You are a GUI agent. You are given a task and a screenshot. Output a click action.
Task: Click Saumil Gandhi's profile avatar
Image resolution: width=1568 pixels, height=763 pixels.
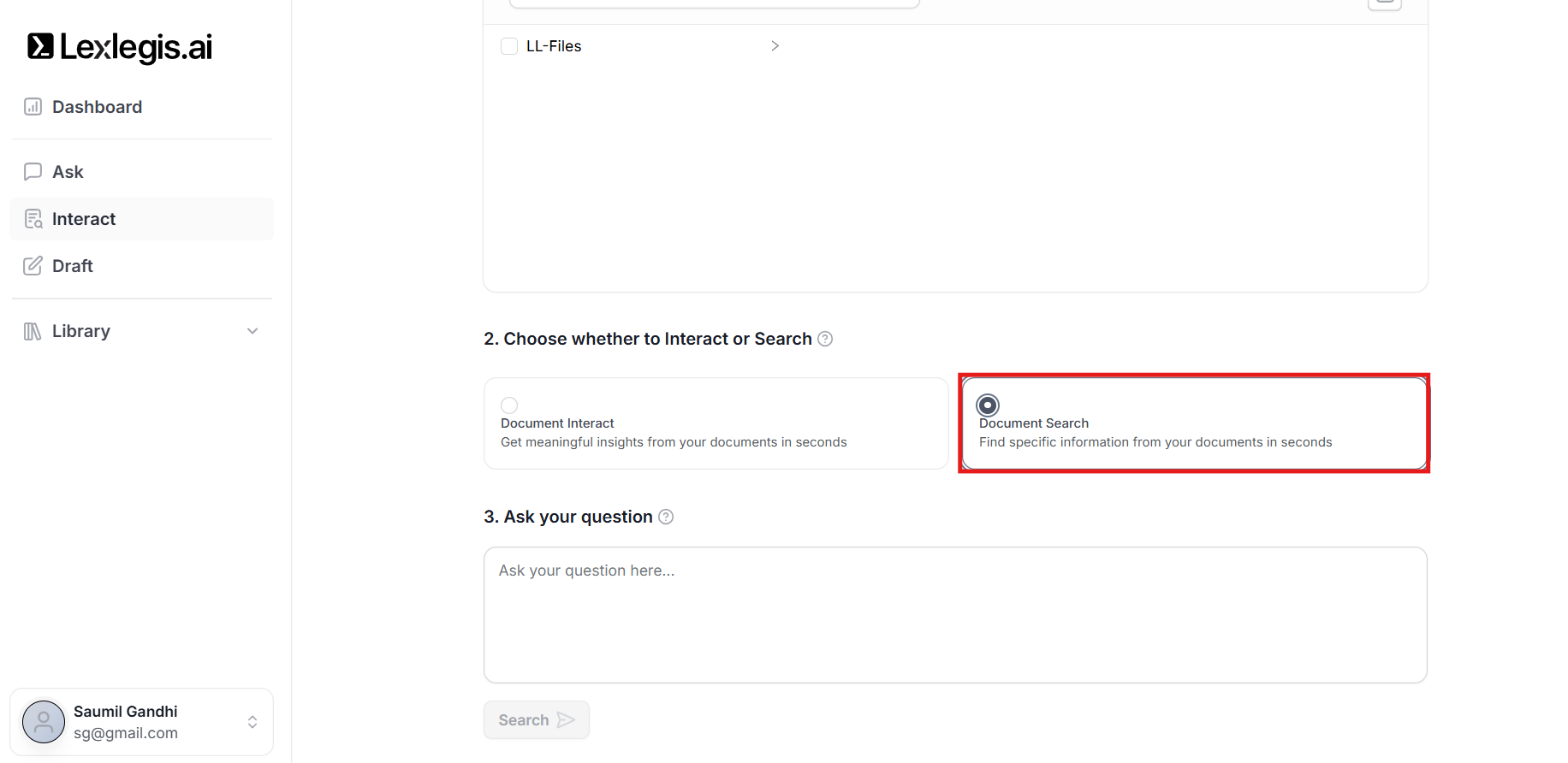(x=44, y=722)
